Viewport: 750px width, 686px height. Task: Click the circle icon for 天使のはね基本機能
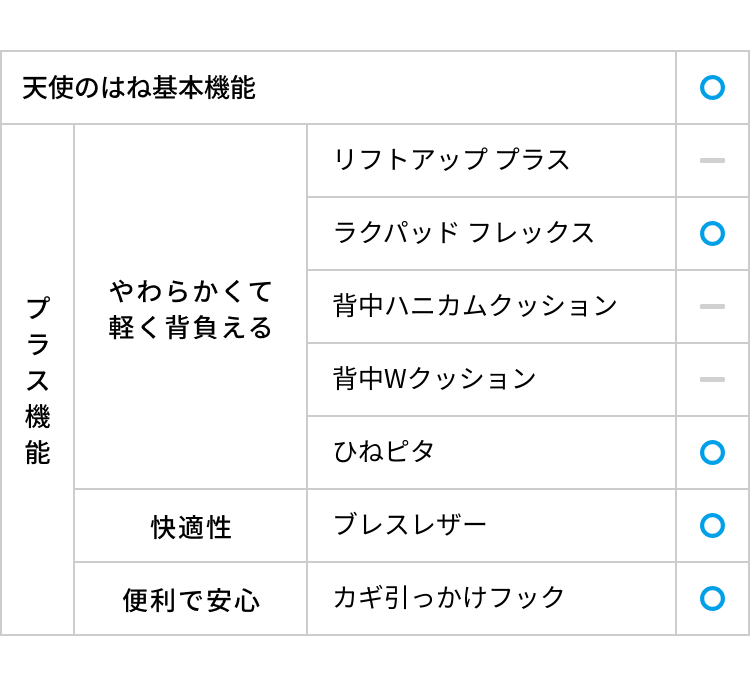click(x=712, y=88)
